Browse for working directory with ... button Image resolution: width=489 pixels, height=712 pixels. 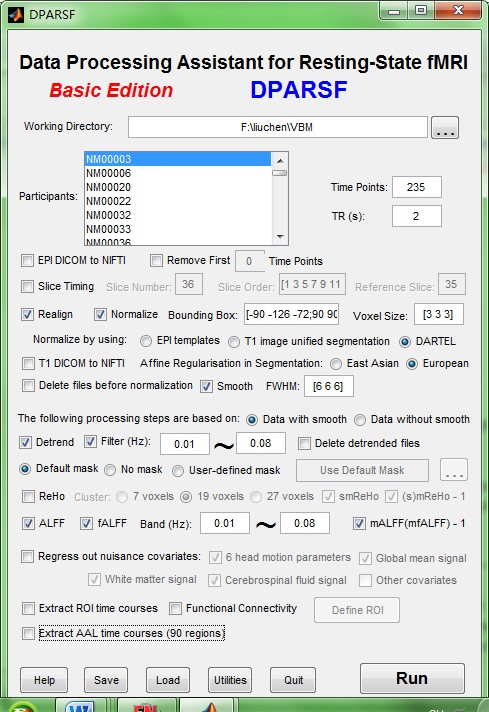[x=445, y=127]
